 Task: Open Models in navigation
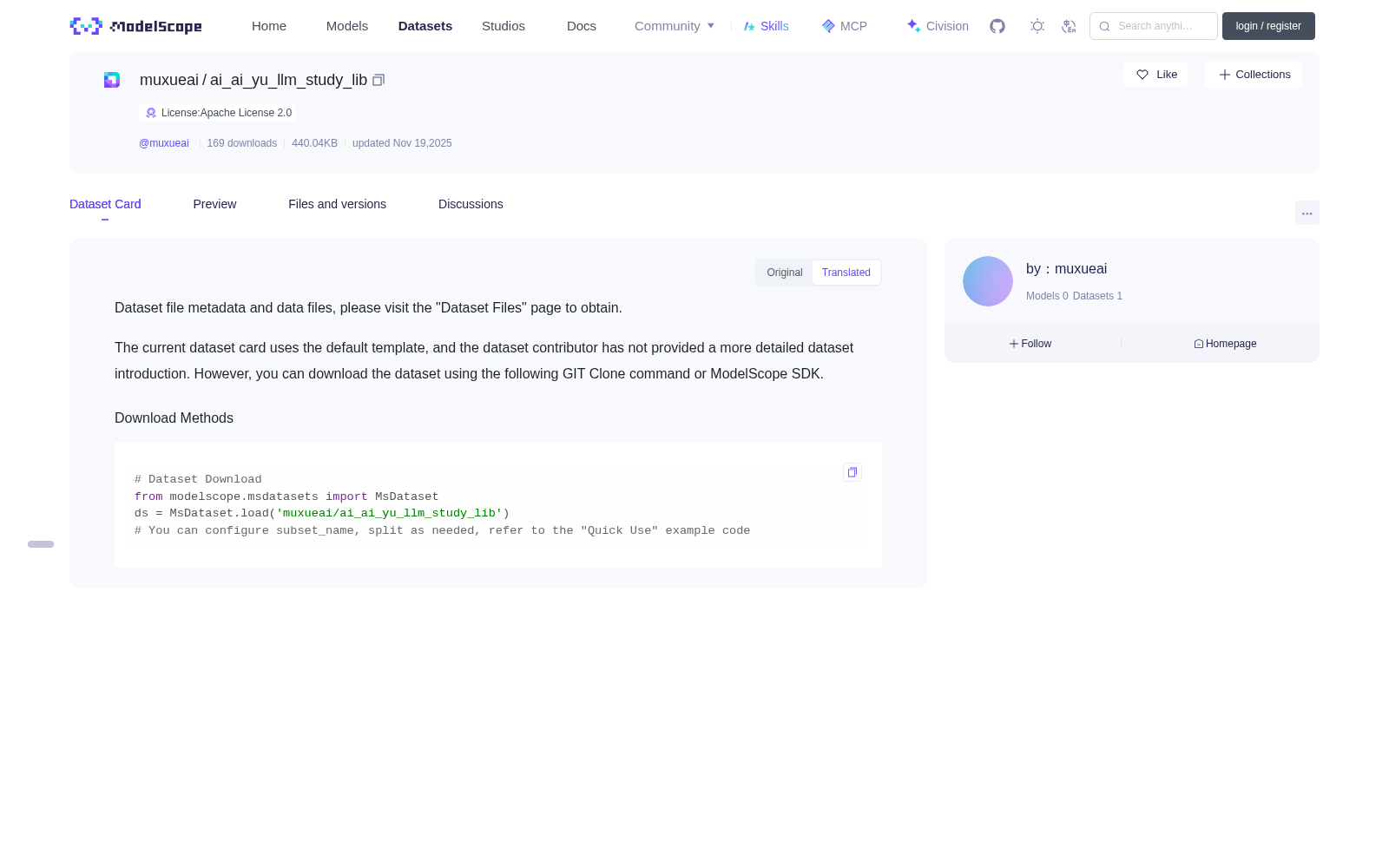(x=347, y=26)
